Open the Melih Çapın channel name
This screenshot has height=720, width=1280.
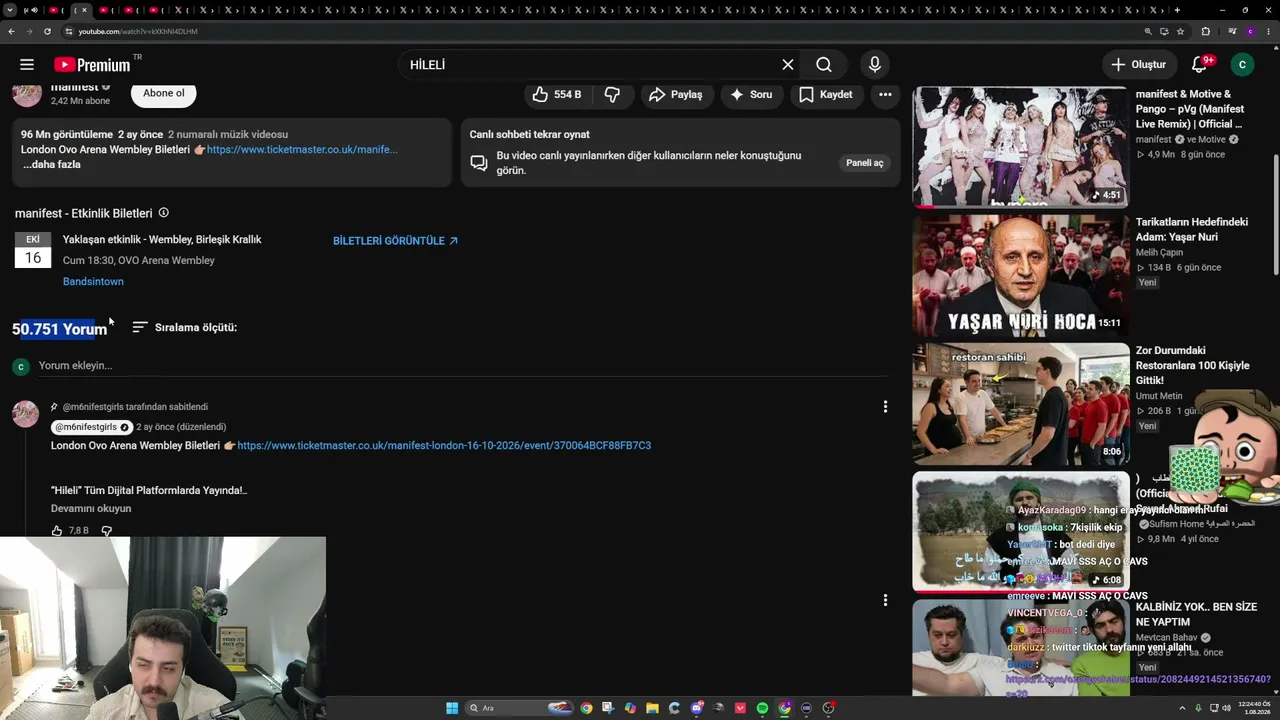tap(1159, 253)
